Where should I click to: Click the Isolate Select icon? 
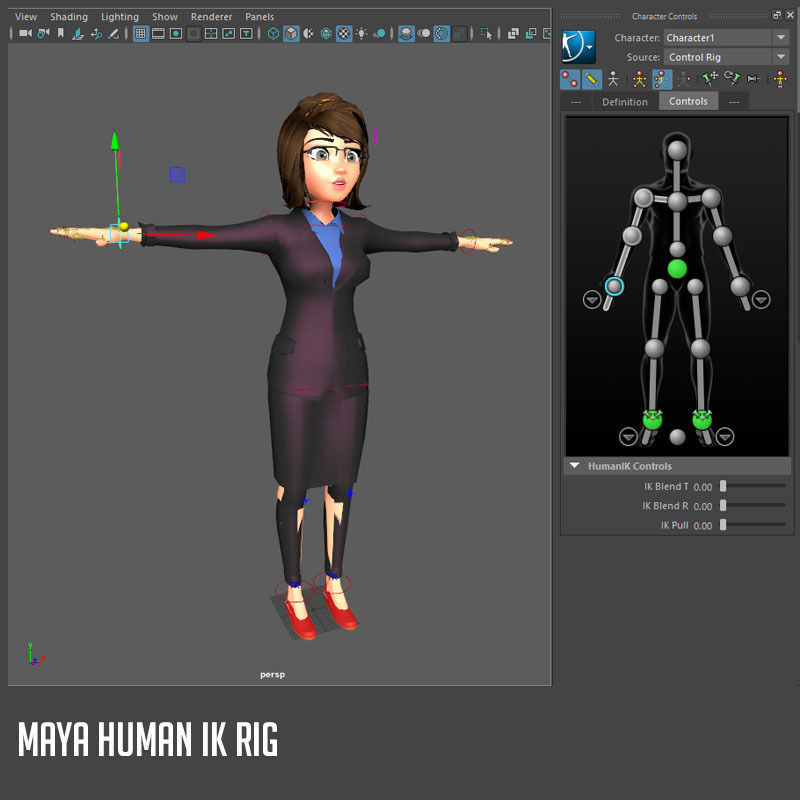point(486,34)
